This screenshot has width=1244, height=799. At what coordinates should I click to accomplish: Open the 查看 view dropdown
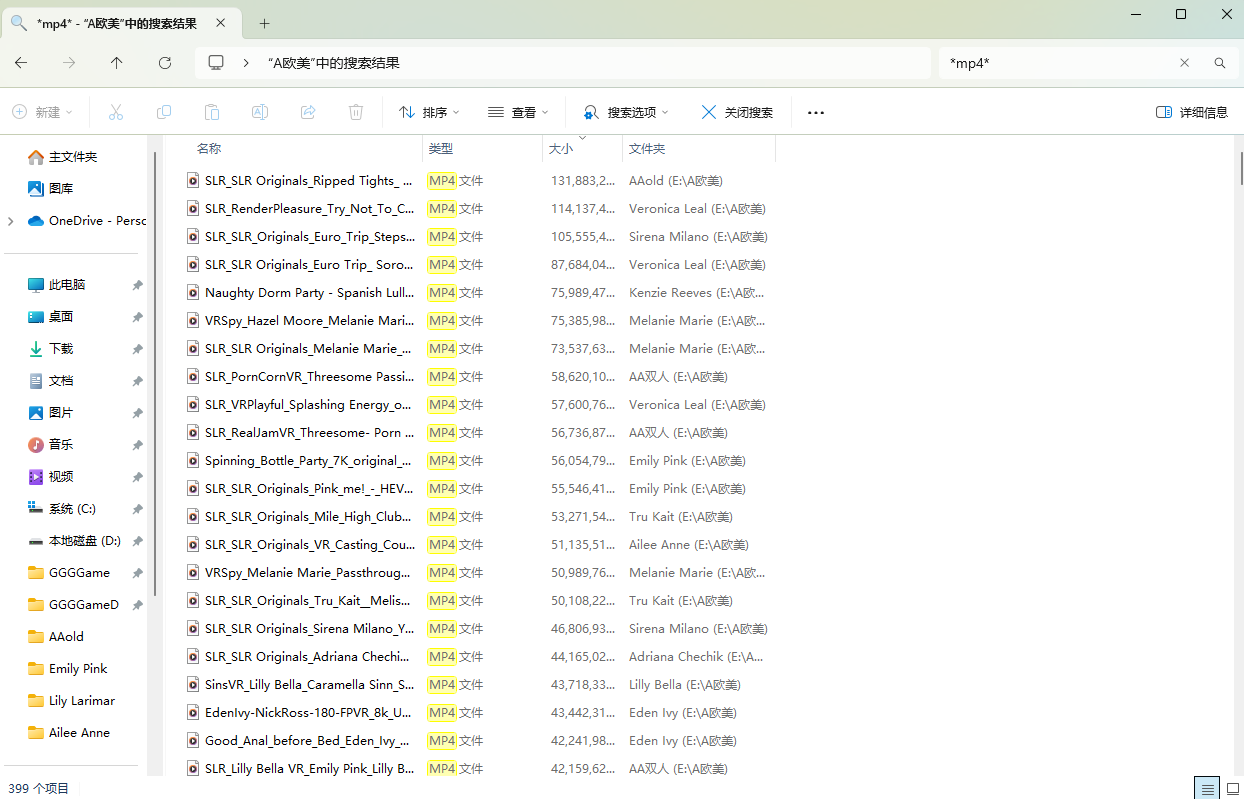(518, 112)
